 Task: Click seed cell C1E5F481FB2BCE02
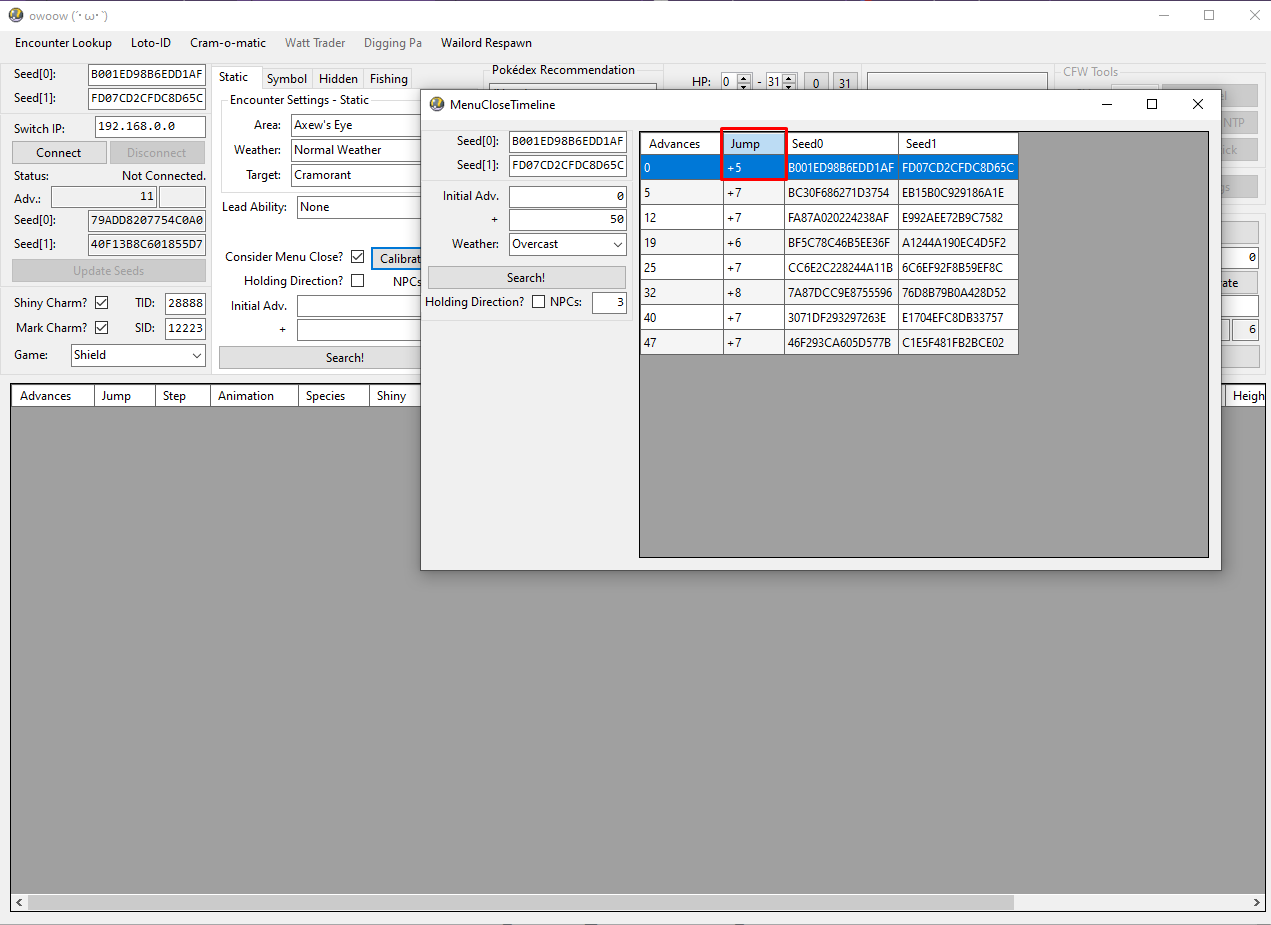click(958, 342)
